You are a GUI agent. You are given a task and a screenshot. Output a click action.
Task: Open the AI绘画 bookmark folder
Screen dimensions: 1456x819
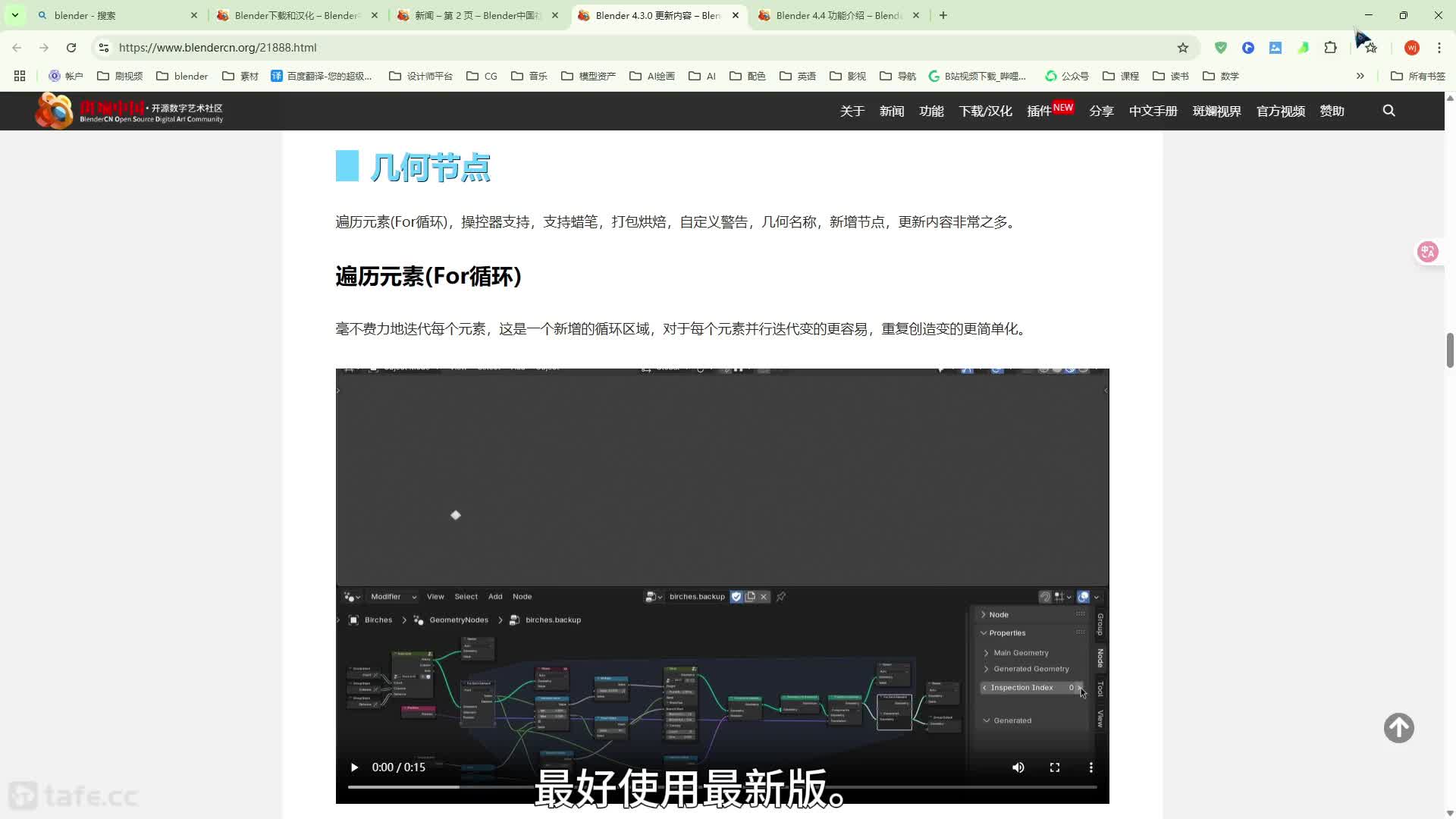click(652, 76)
